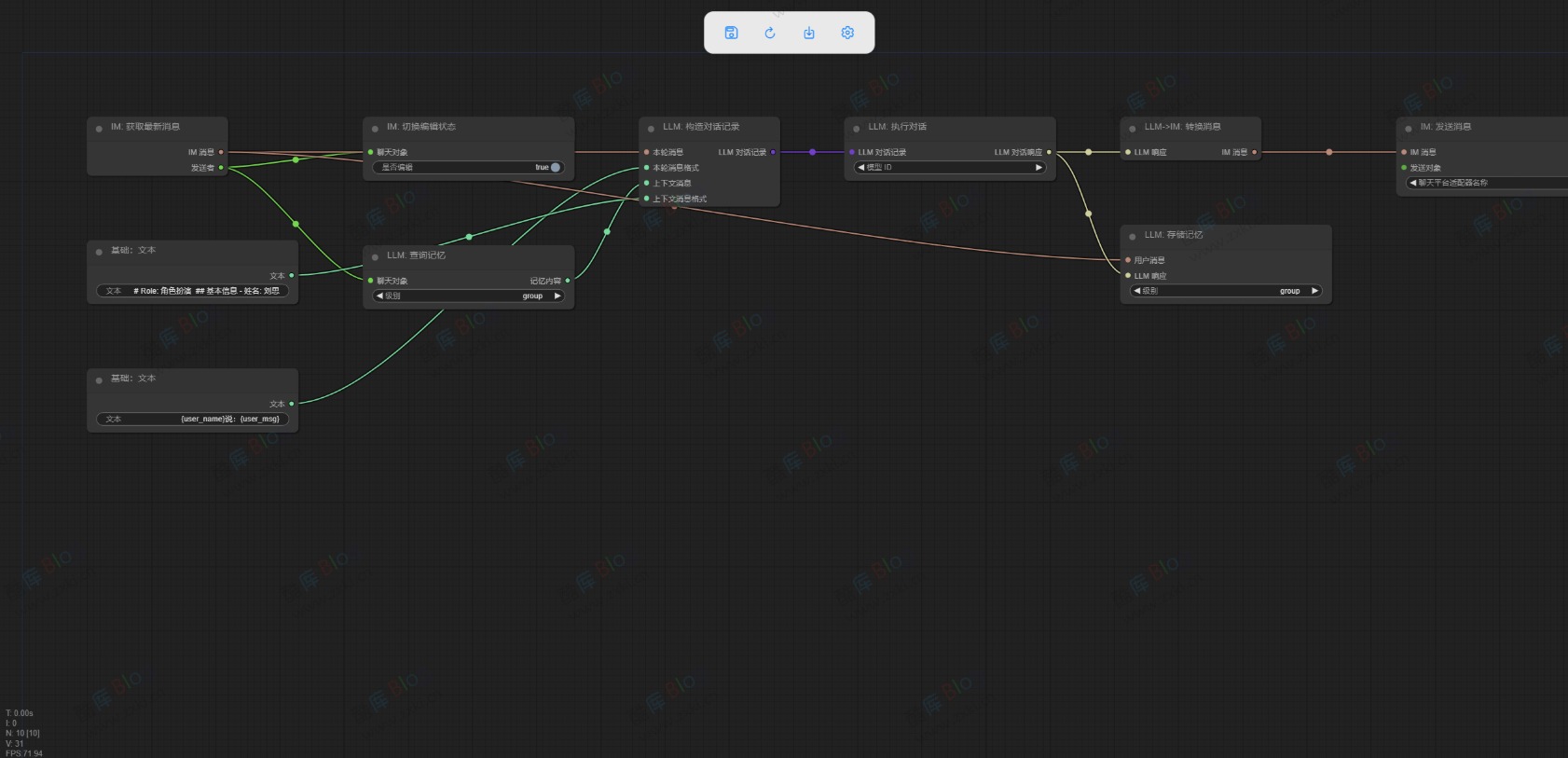Open settings via the gear icon

(847, 33)
